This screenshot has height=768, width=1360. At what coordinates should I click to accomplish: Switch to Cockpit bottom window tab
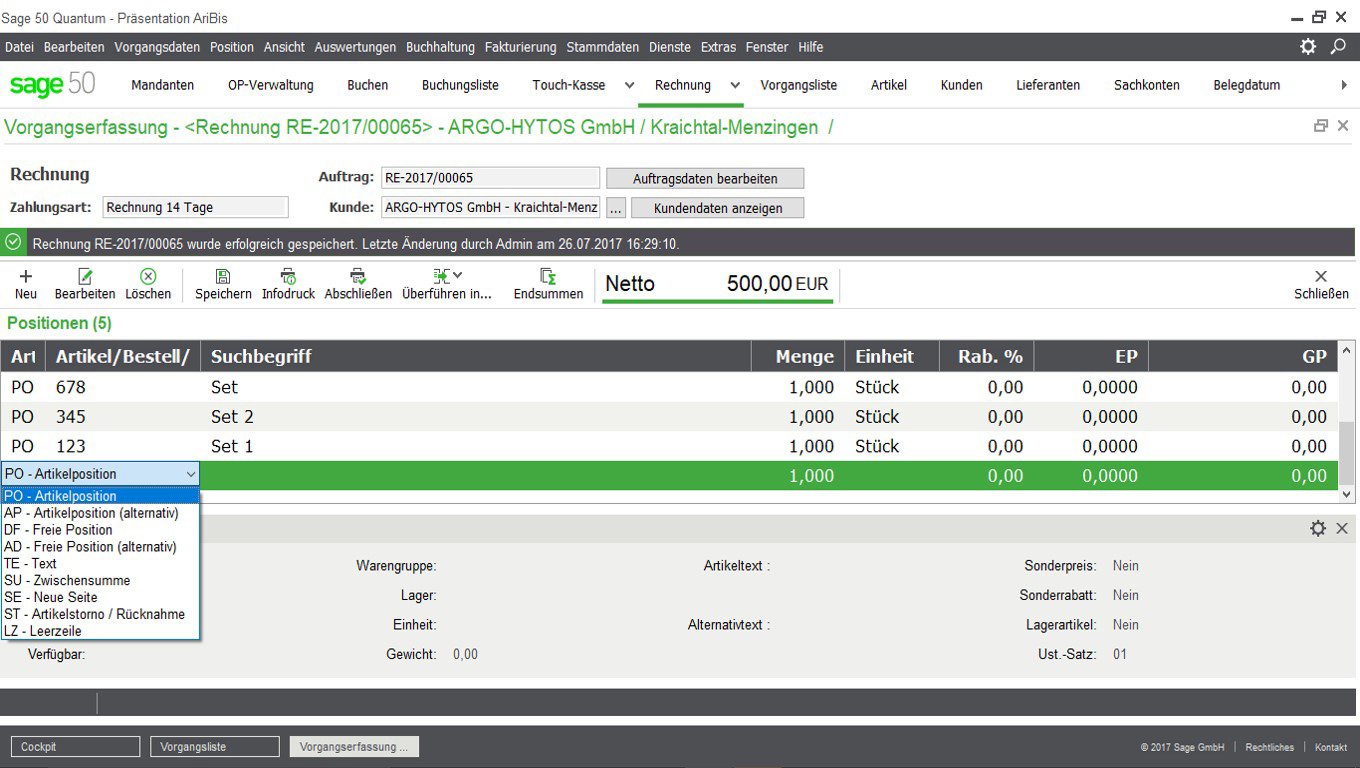[75, 747]
